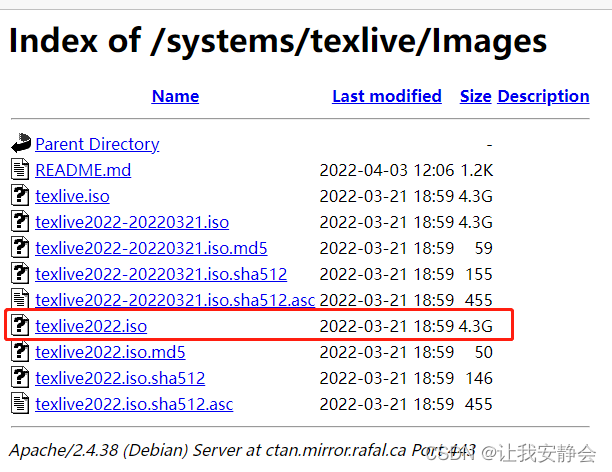The height and width of the screenshot is (472, 612).
Task: Download the highlighted texlive2022.iso link
Action: click(x=91, y=326)
